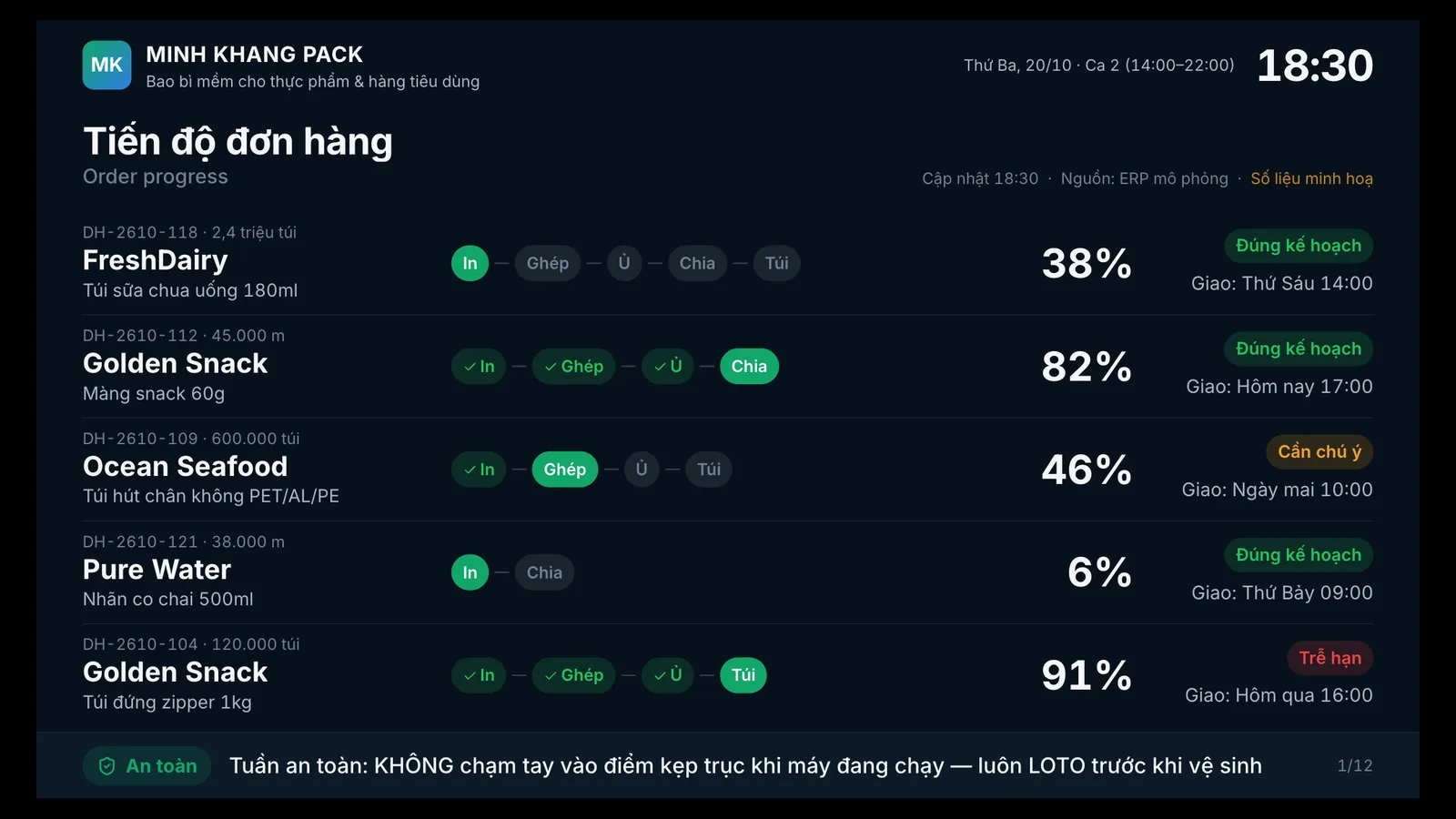Click the 1/12 page indicator
The width and height of the screenshot is (1456, 819).
pos(1355,766)
